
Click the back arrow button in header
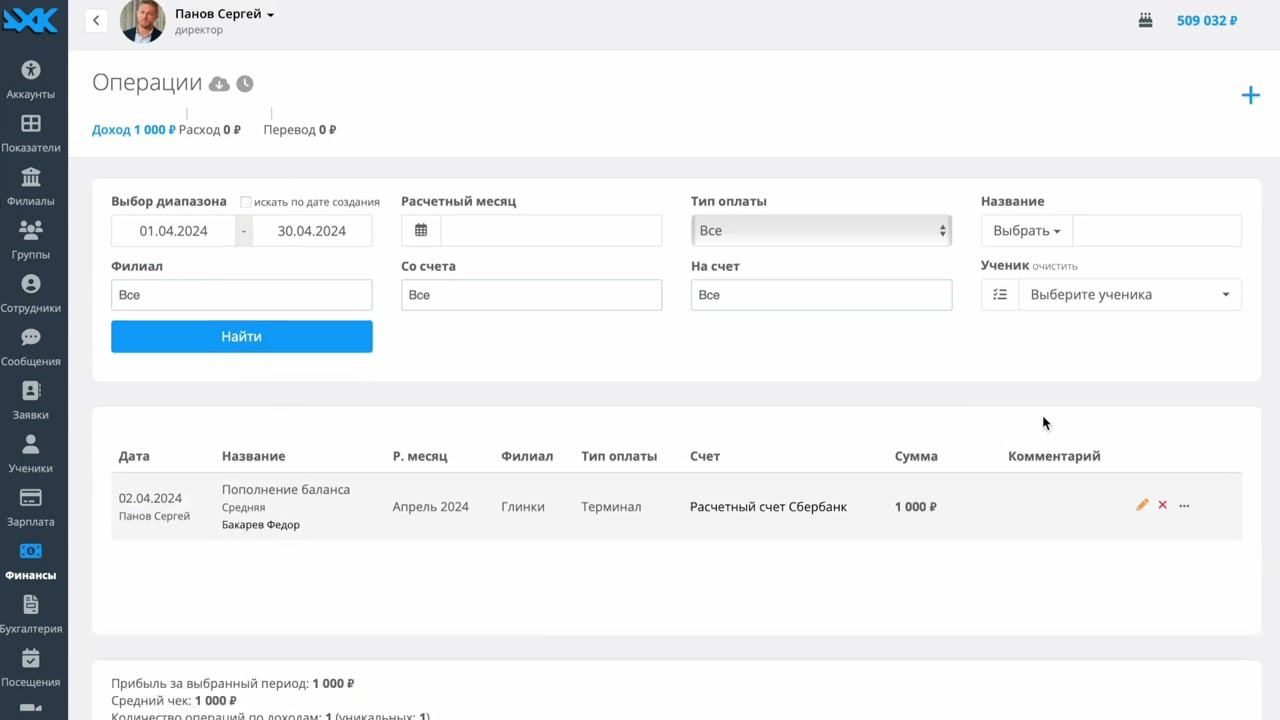coord(96,20)
